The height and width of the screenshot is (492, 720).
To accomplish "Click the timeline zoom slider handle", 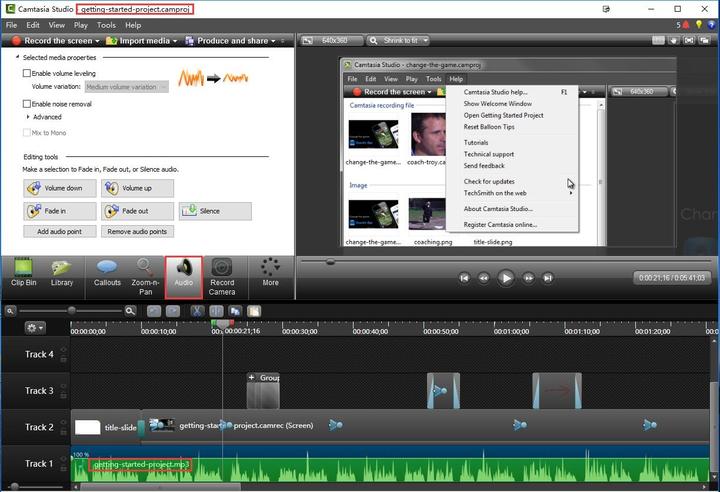I will (71, 311).
